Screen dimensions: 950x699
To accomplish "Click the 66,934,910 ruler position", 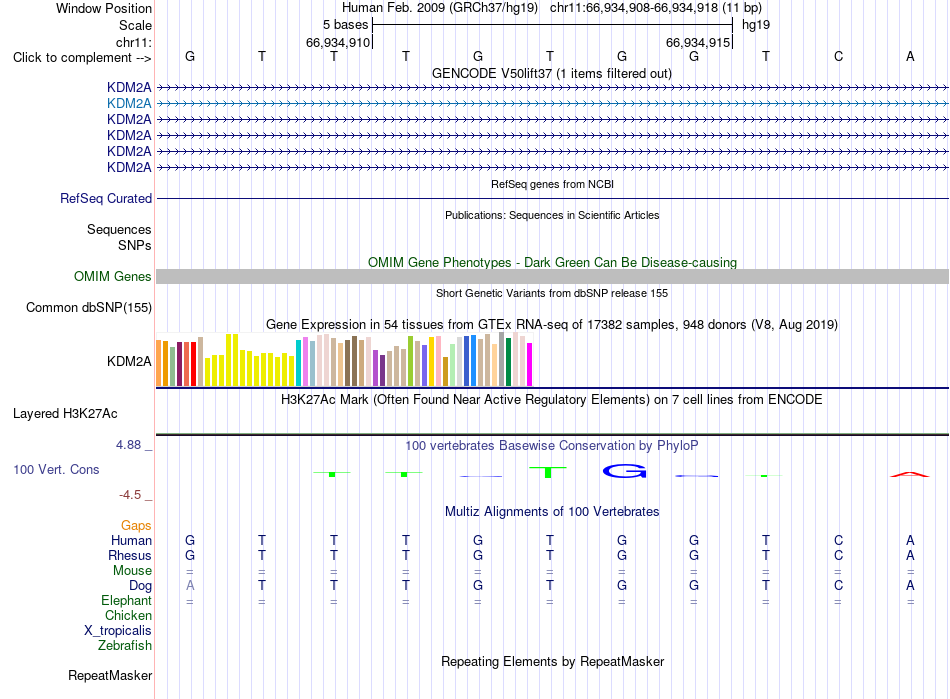I will click(x=337, y=42).
